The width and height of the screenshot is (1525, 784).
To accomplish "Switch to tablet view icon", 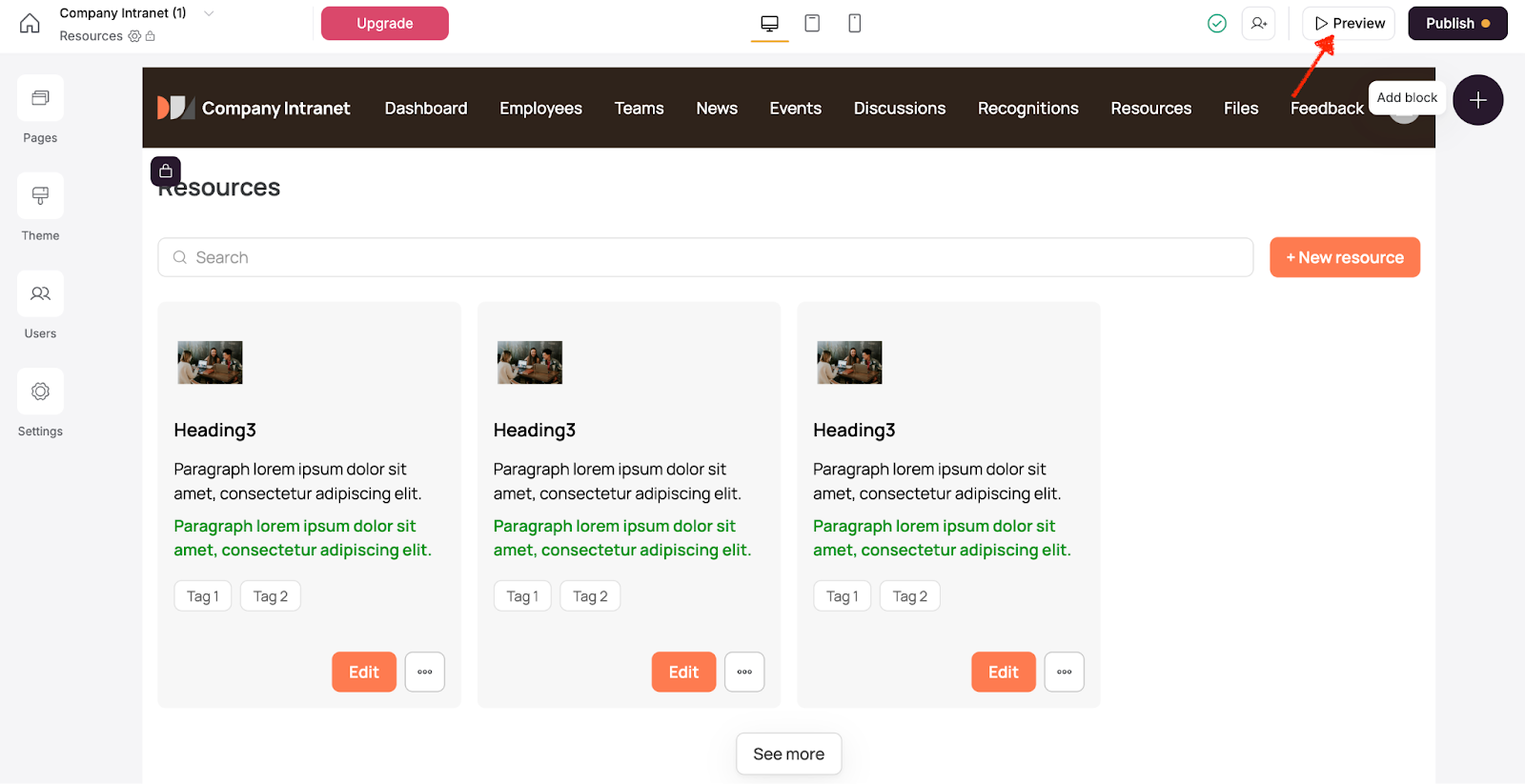I will tap(812, 23).
